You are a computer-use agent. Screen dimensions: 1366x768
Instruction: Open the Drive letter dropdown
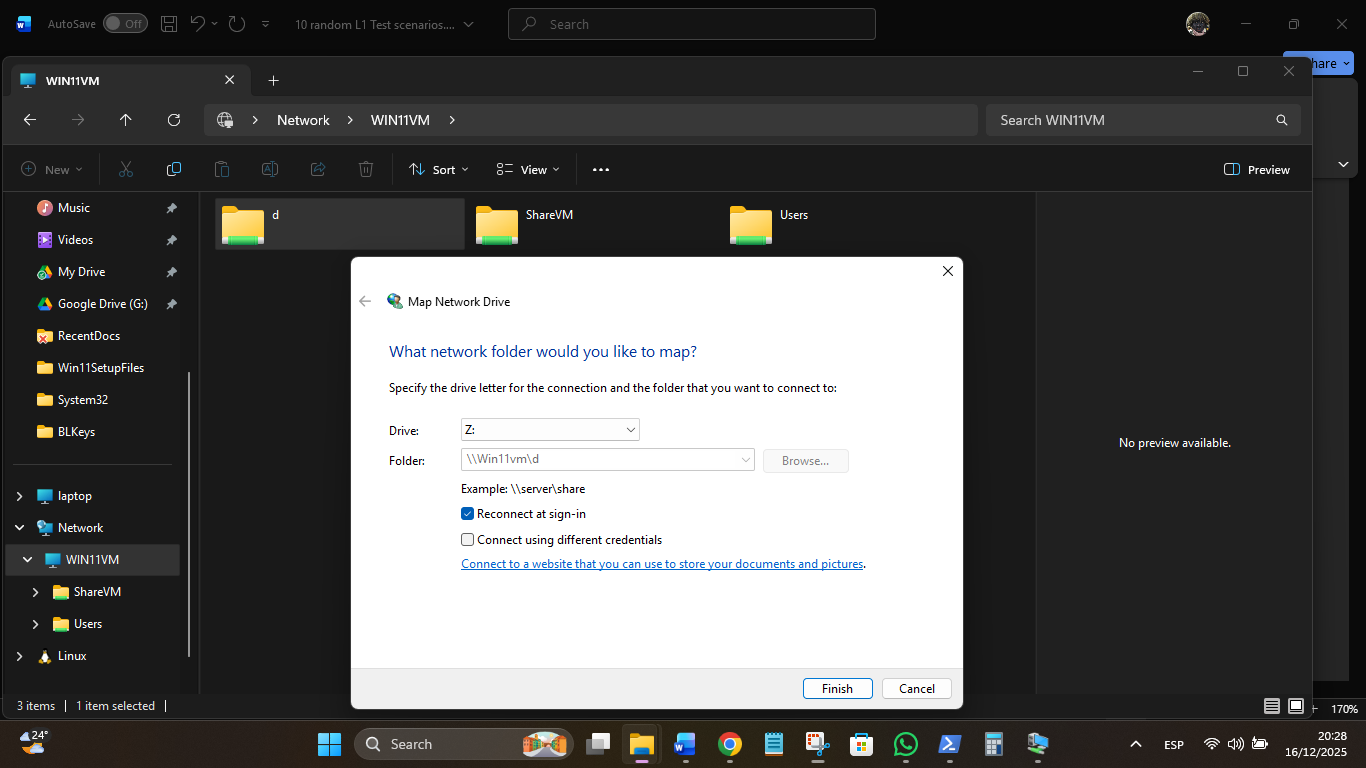point(549,430)
